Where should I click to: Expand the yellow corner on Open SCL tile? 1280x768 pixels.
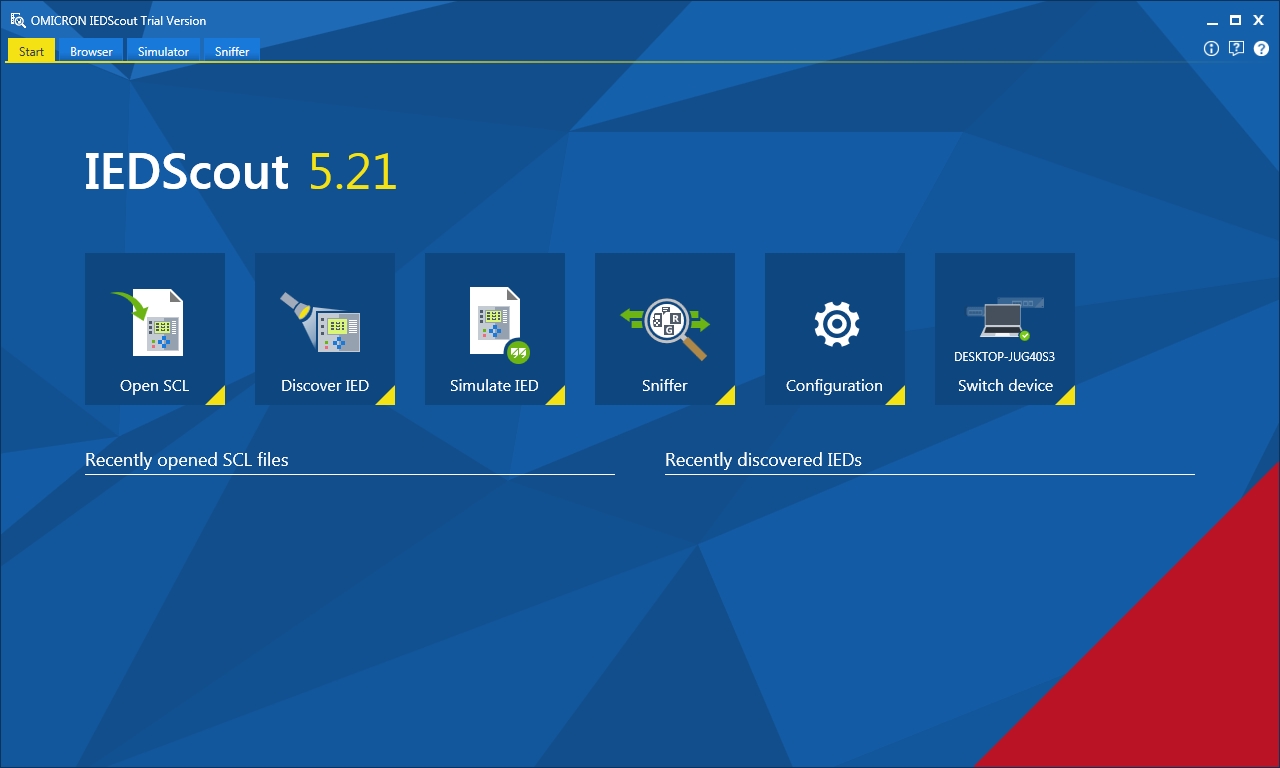coord(217,397)
